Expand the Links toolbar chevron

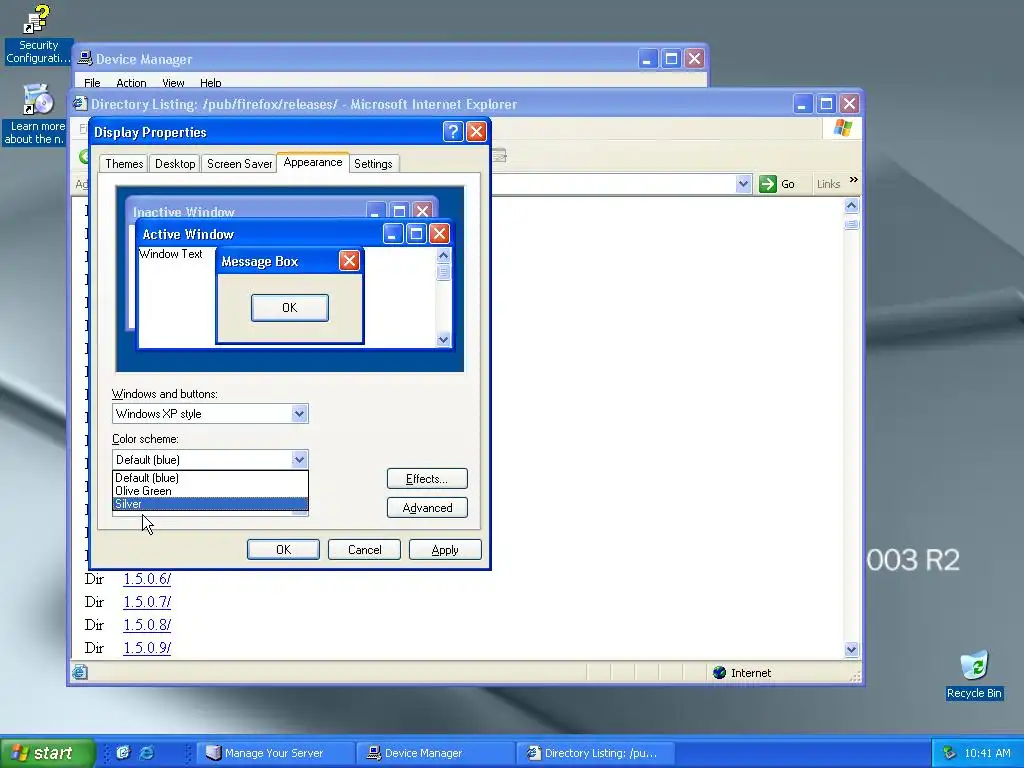pyautogui.click(x=854, y=180)
